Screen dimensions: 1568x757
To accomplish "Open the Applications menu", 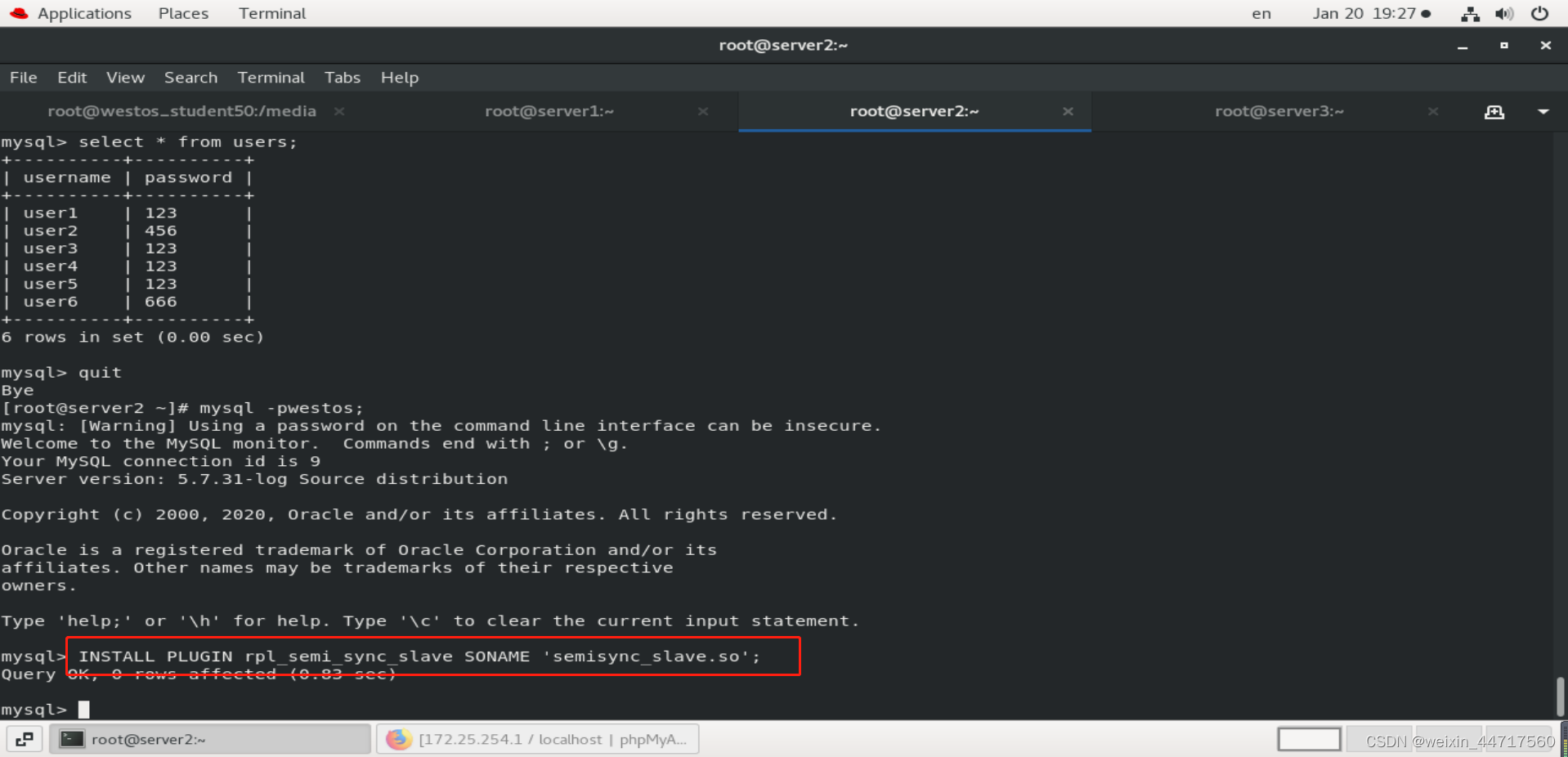I will (84, 13).
